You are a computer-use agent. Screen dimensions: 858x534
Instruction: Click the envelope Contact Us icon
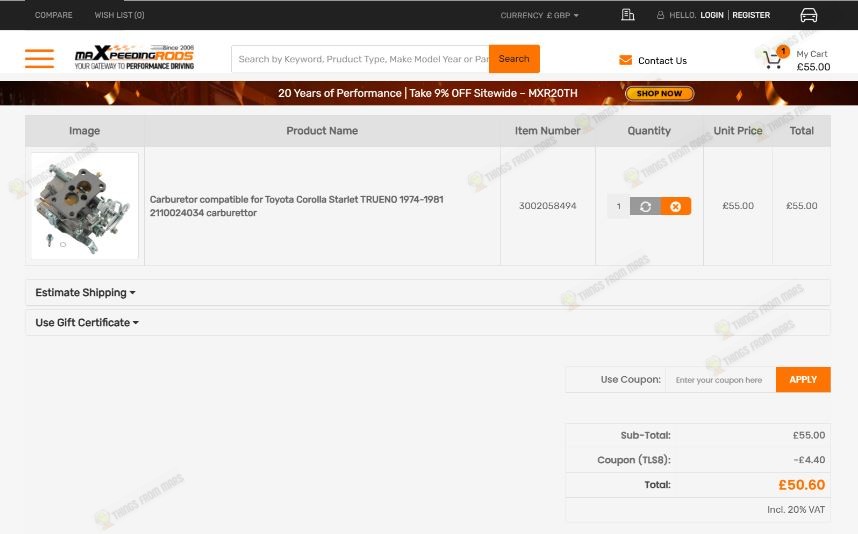coord(625,60)
